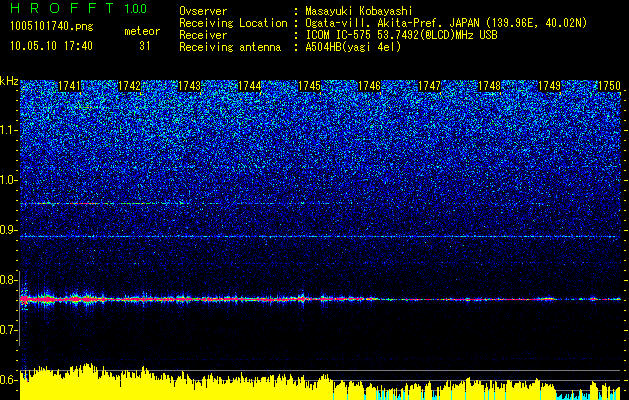Image resolution: width=629 pixels, height=400 pixels.
Task: Click the meteor count 31
Action: pyautogui.click(x=145, y=46)
